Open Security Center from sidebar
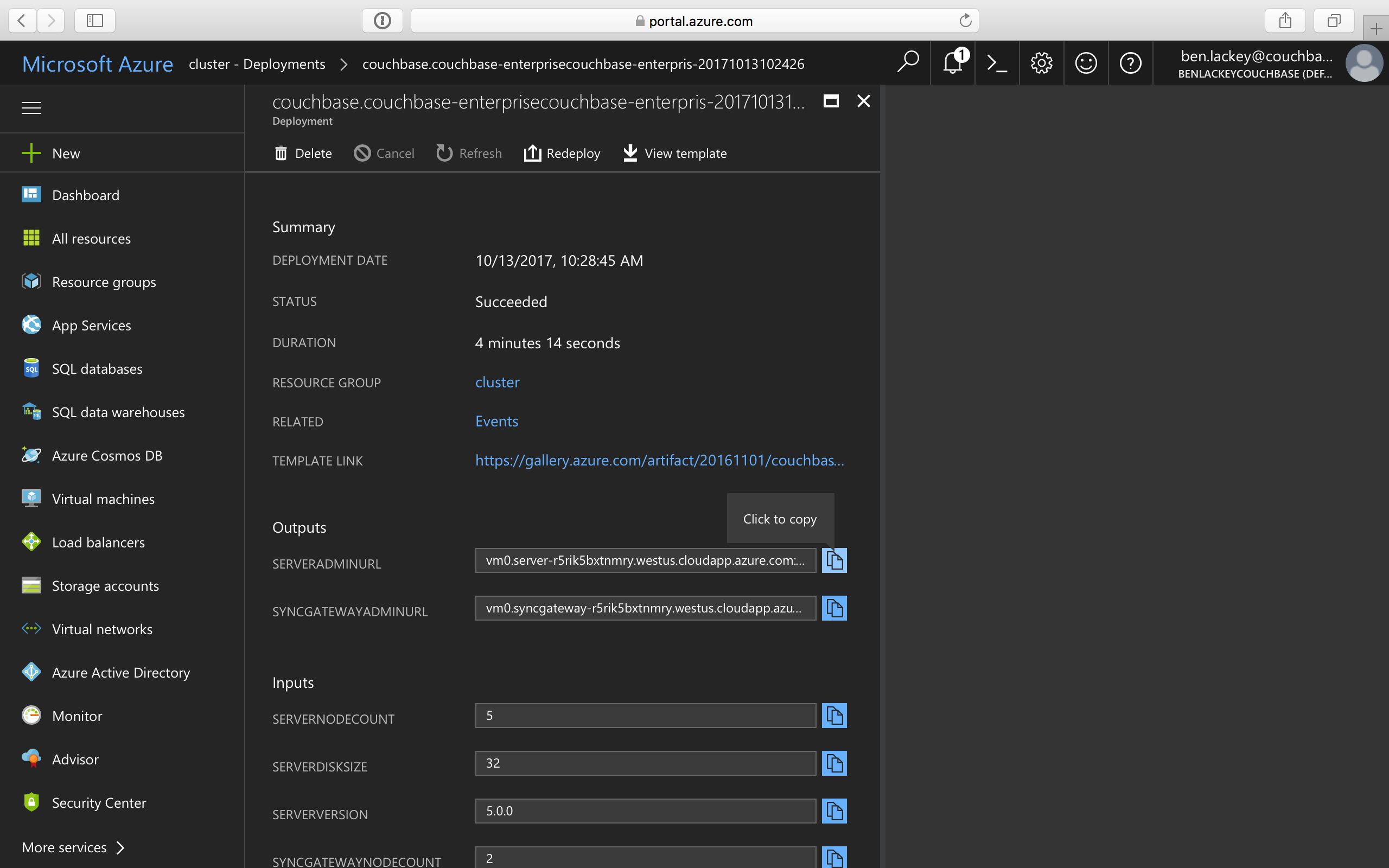 coord(99,802)
